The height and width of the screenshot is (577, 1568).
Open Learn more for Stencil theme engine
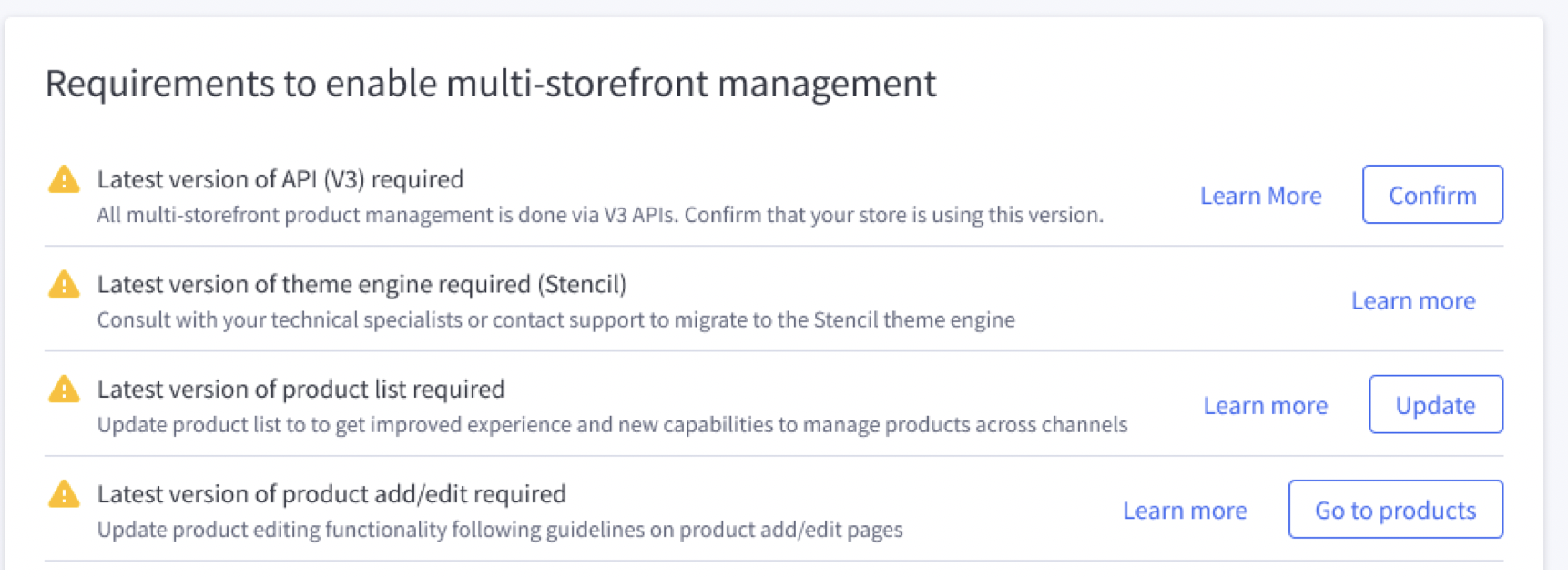[1412, 301]
